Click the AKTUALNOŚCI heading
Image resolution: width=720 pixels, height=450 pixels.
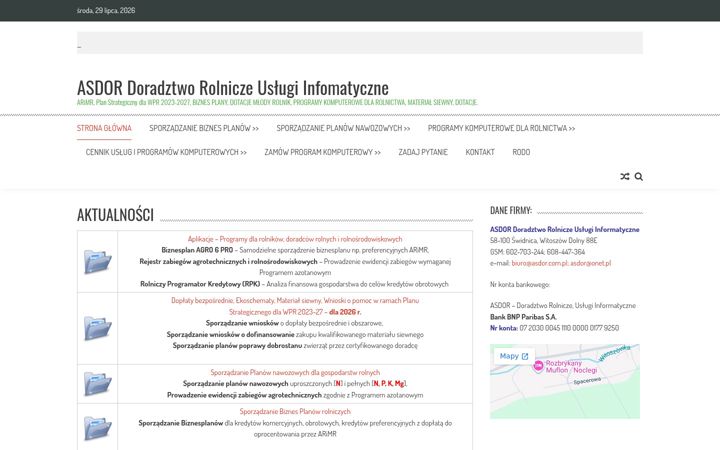(115, 215)
